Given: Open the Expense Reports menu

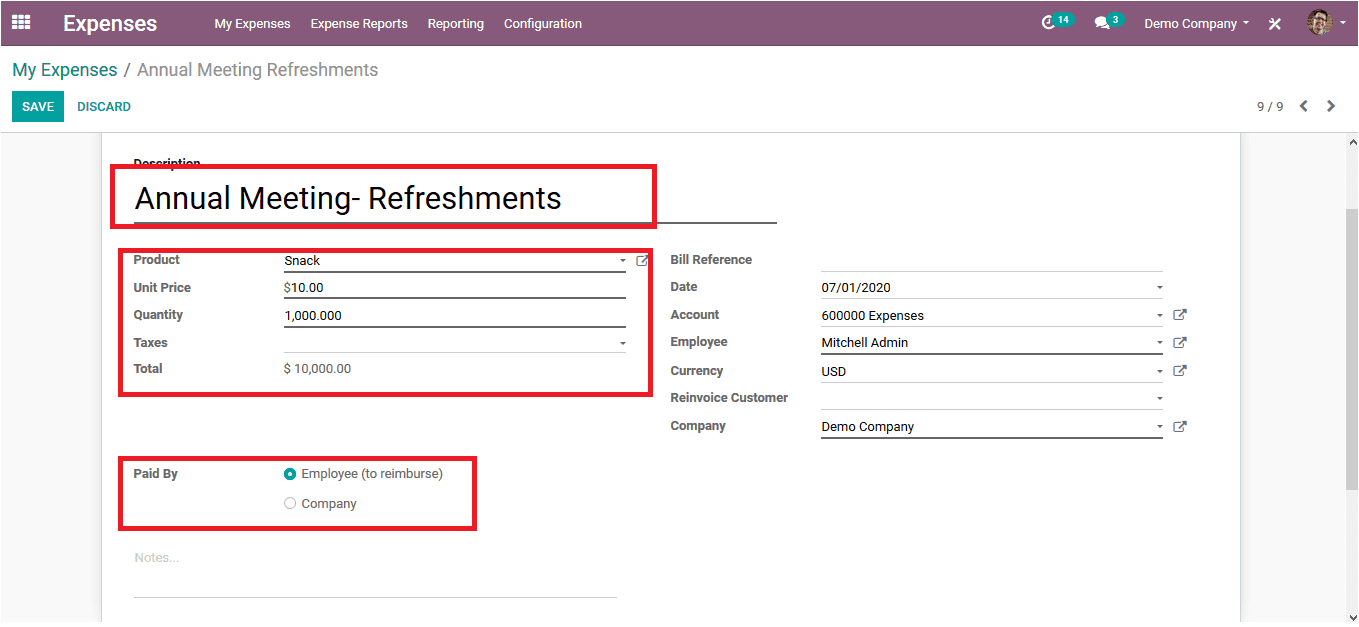Looking at the screenshot, I should pos(359,23).
